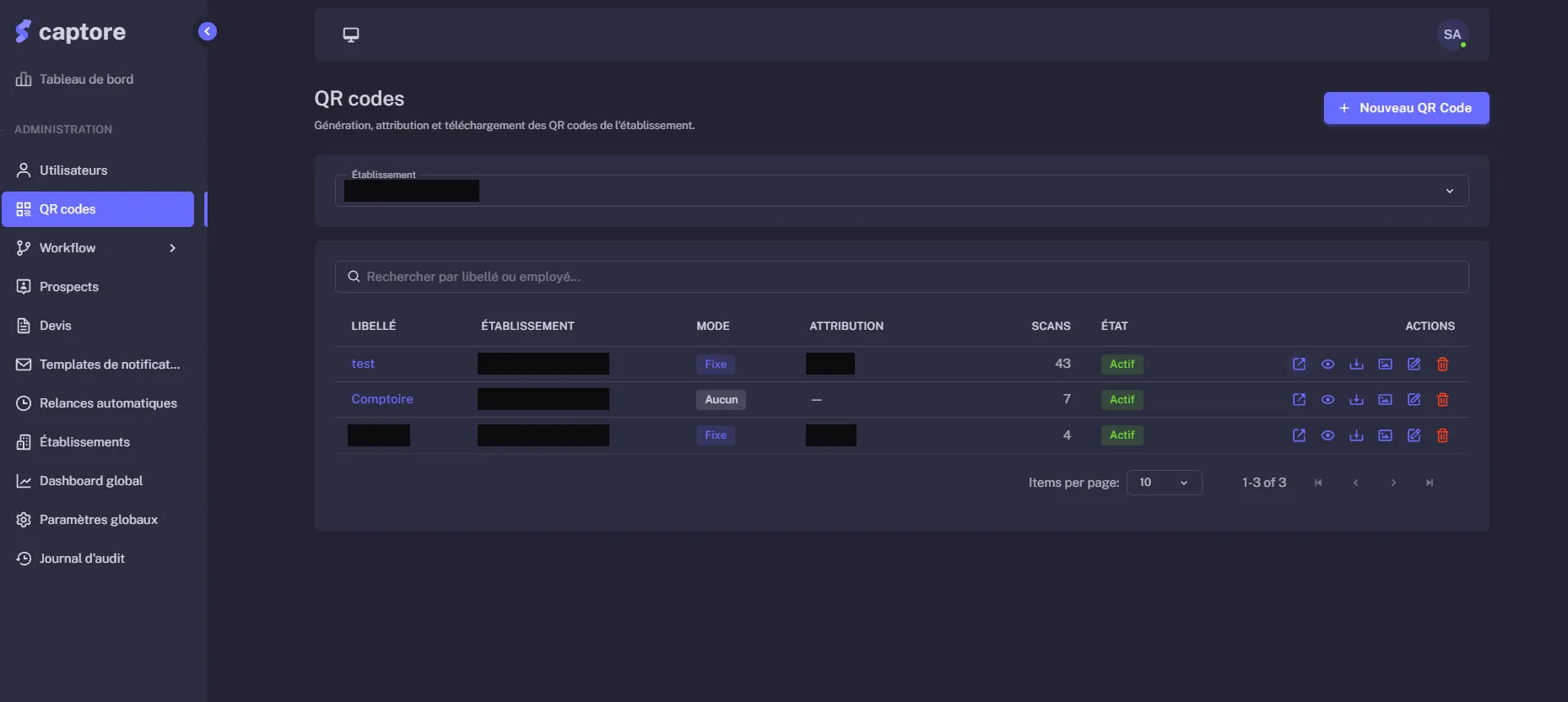
Task: Open the Devis section
Action: (x=98, y=326)
